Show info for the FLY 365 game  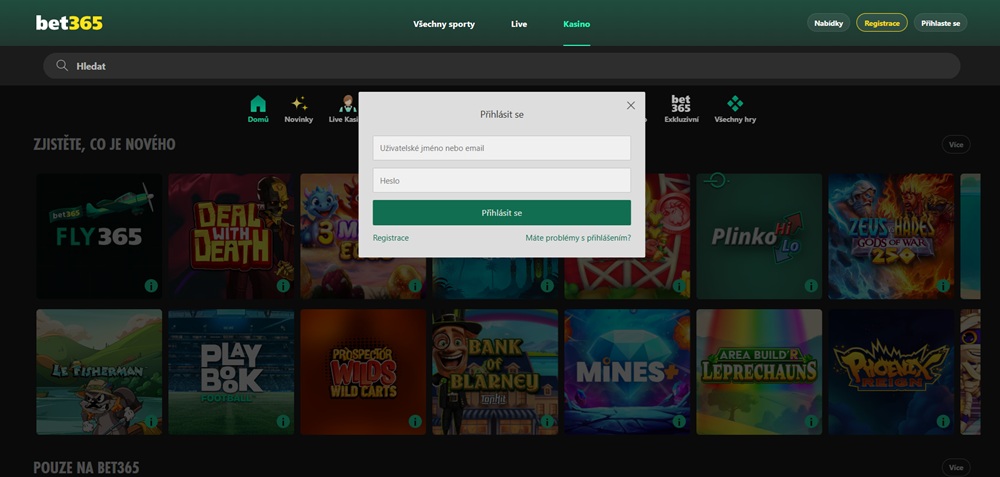pos(151,286)
